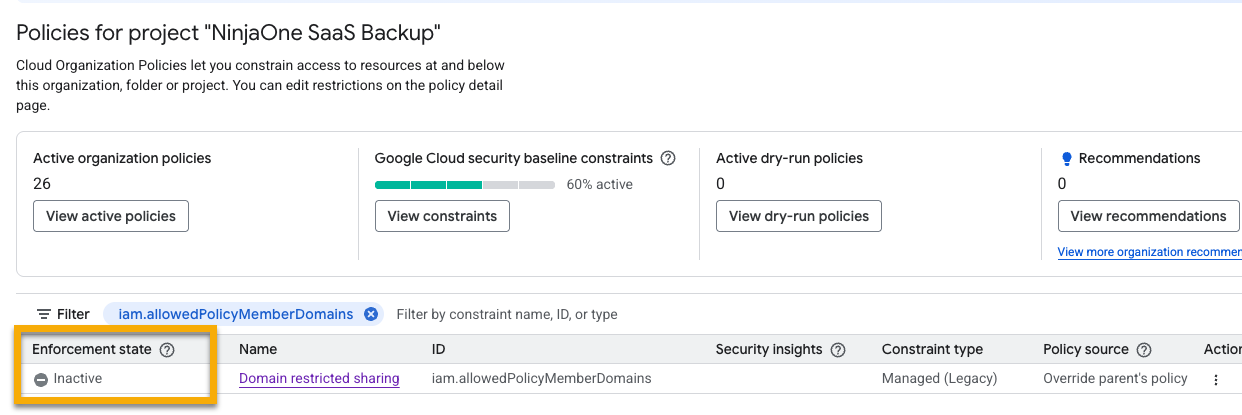Open help for security baseline constraints

pos(668,158)
